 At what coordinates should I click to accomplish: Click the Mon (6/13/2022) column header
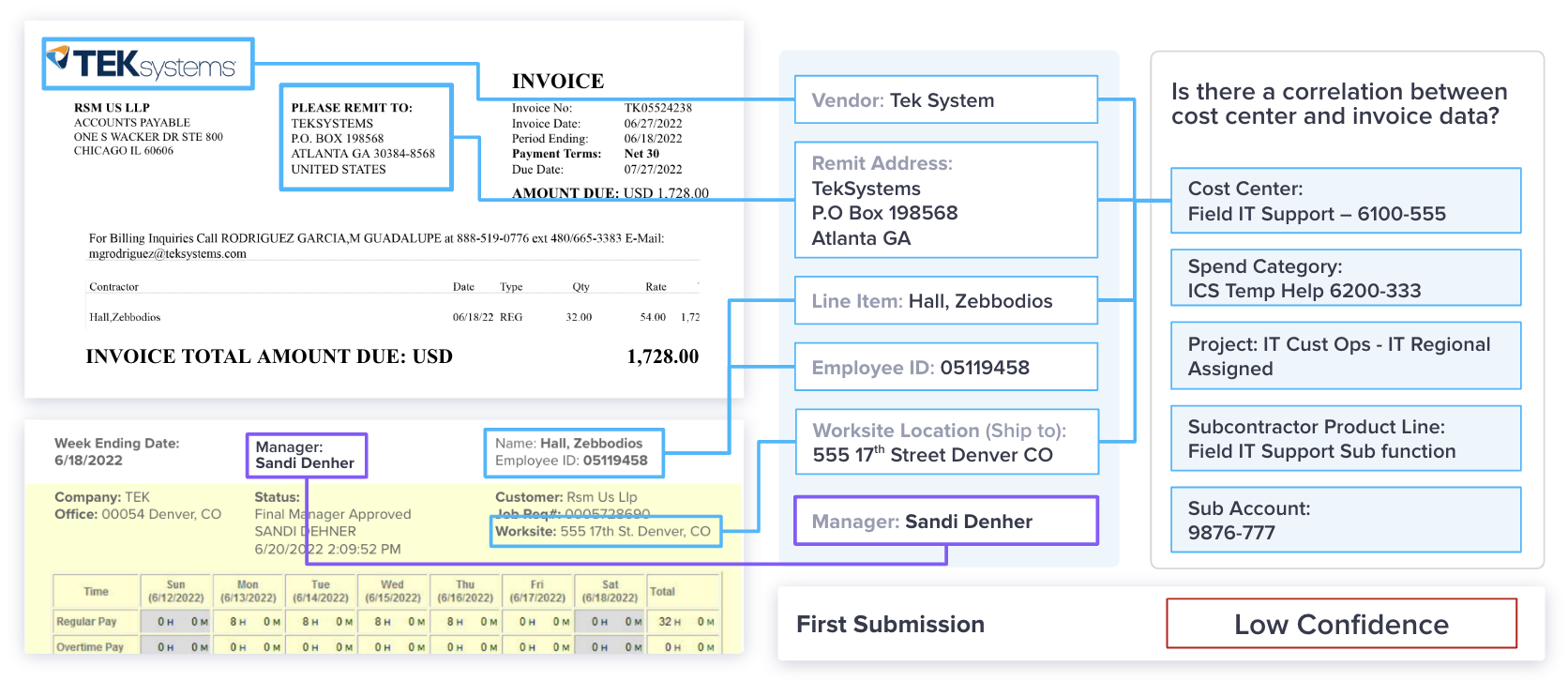pos(248,591)
